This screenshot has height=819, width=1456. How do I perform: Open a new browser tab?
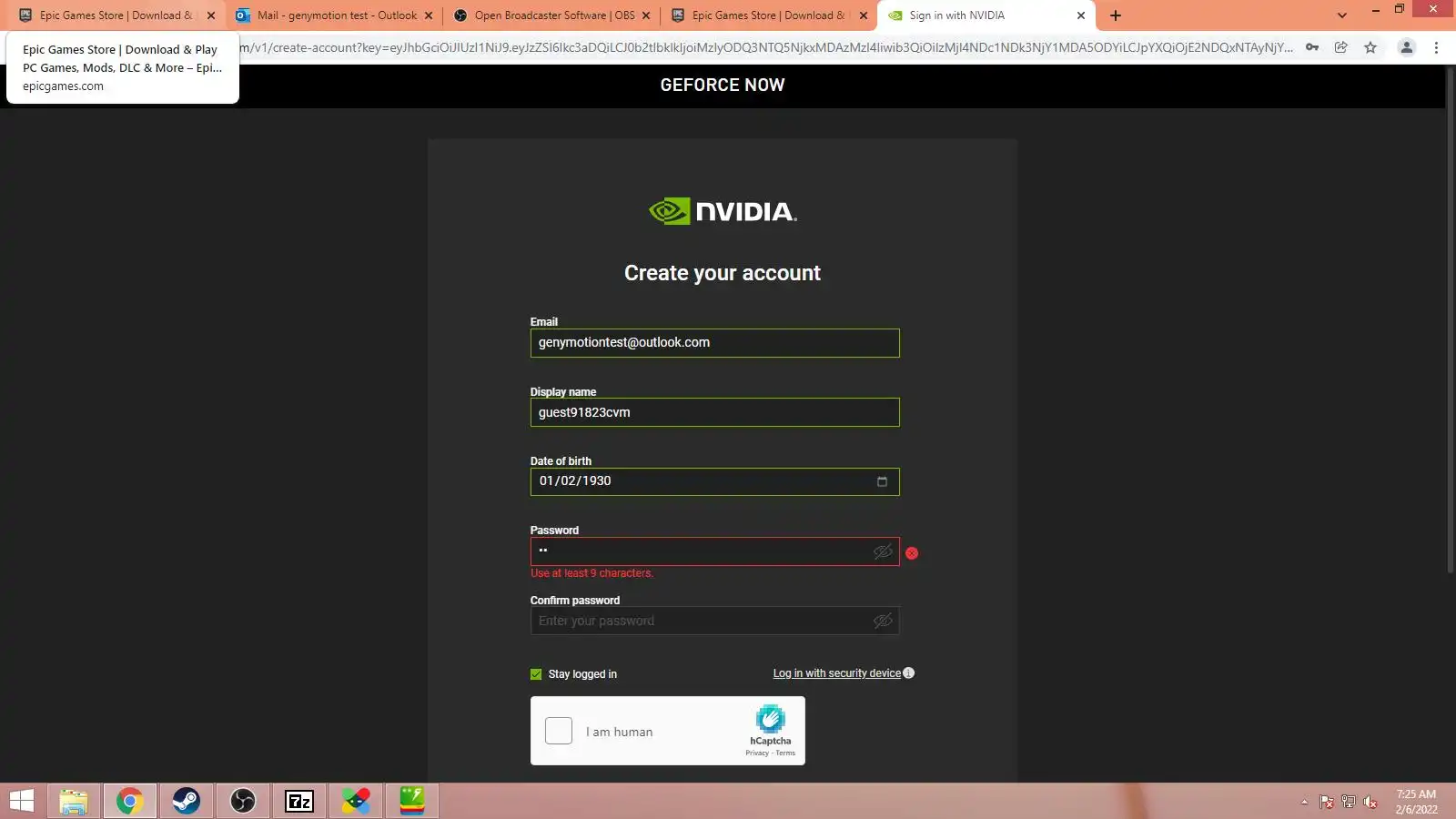coord(1116,15)
